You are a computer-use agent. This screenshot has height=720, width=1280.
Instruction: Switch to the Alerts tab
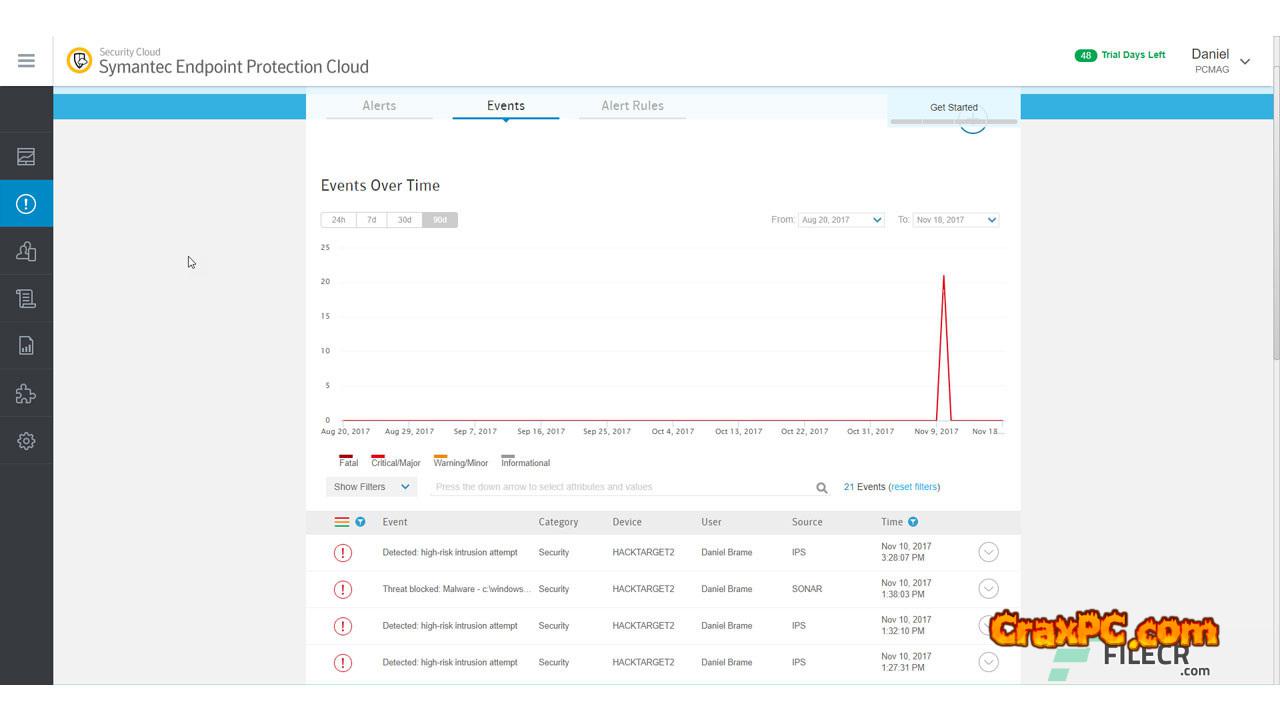coord(379,106)
